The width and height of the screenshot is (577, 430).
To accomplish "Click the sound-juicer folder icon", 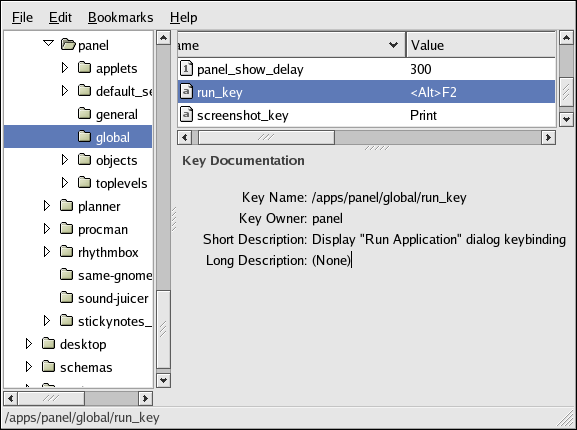I will (x=67, y=297).
